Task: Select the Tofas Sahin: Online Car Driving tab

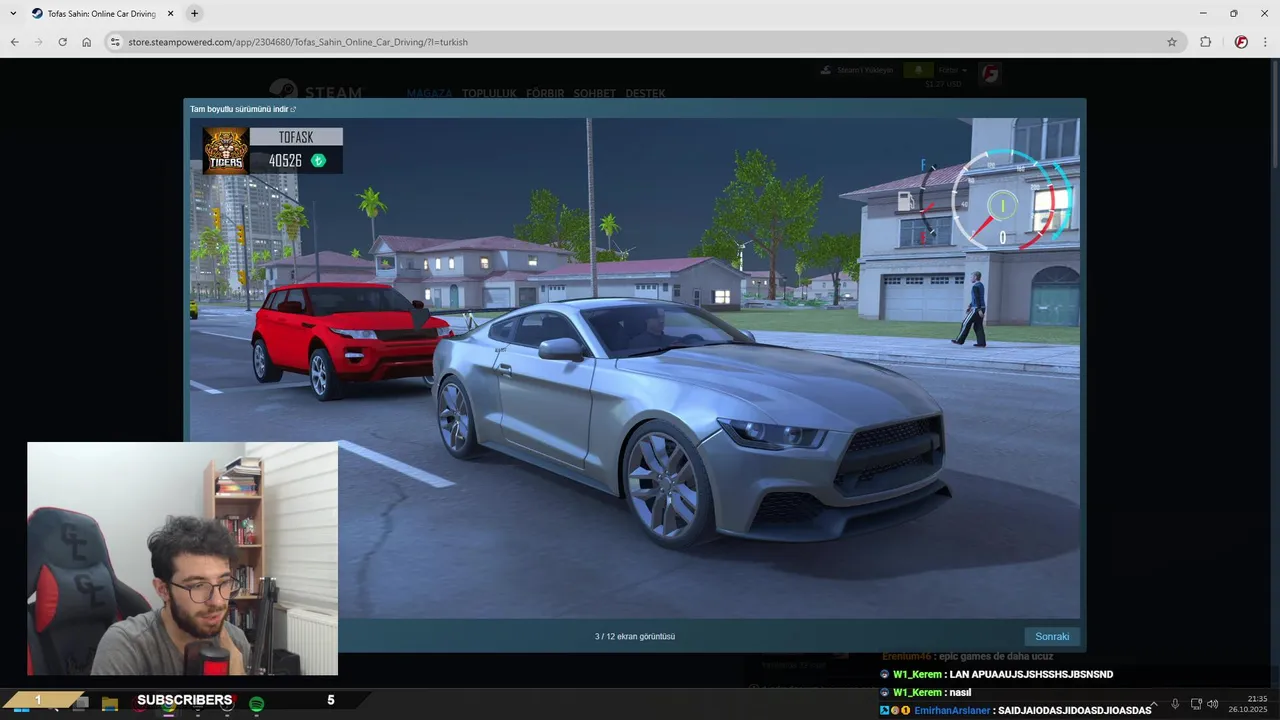Action: (101, 14)
